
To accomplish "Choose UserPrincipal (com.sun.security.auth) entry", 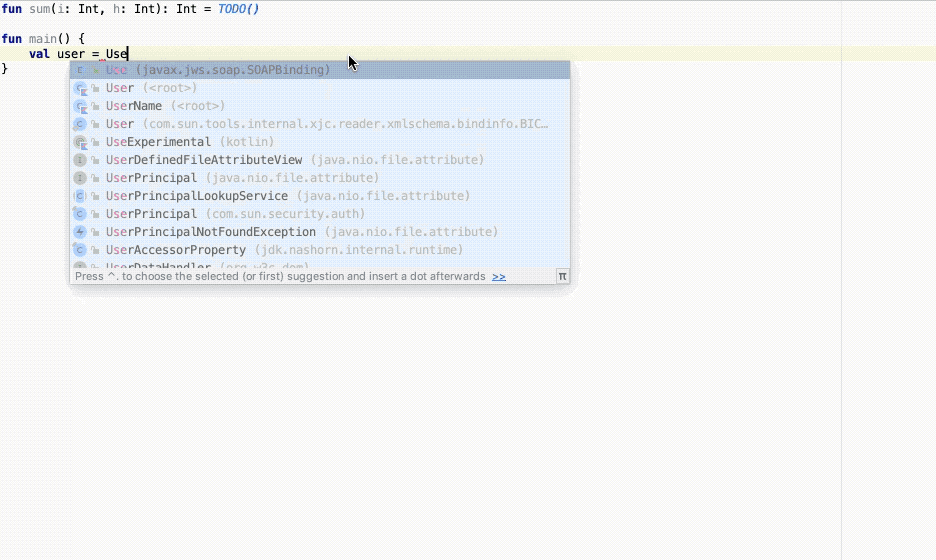I will pyautogui.click(x=320, y=214).
